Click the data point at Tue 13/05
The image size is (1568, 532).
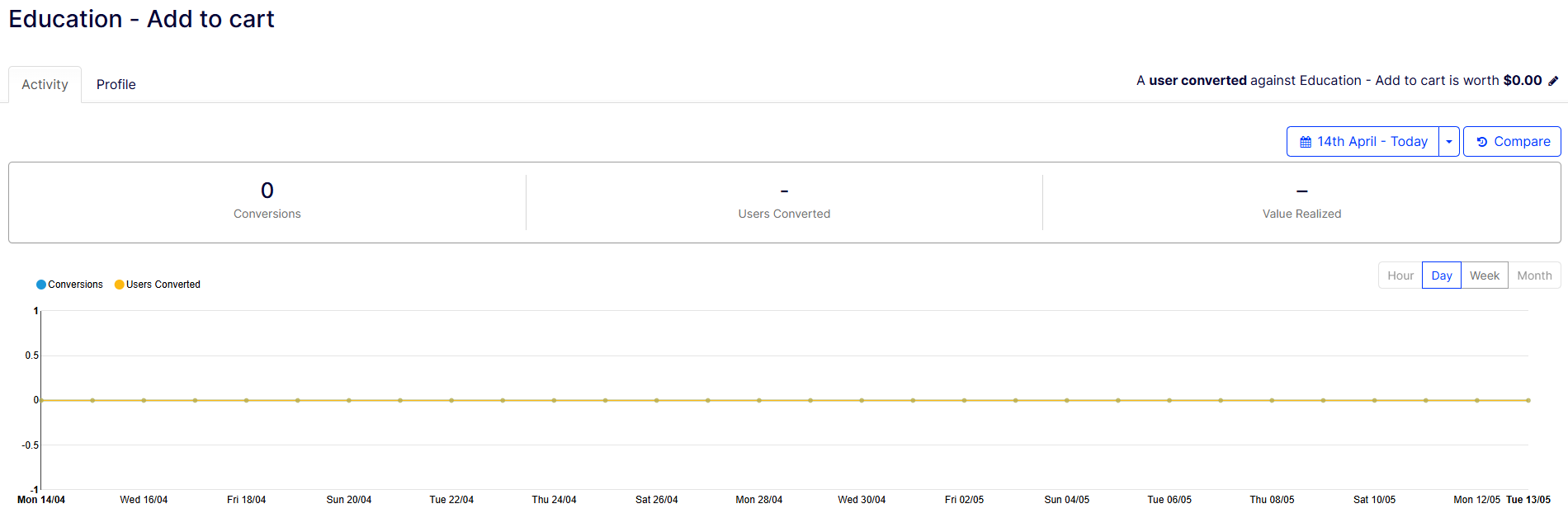[1528, 400]
